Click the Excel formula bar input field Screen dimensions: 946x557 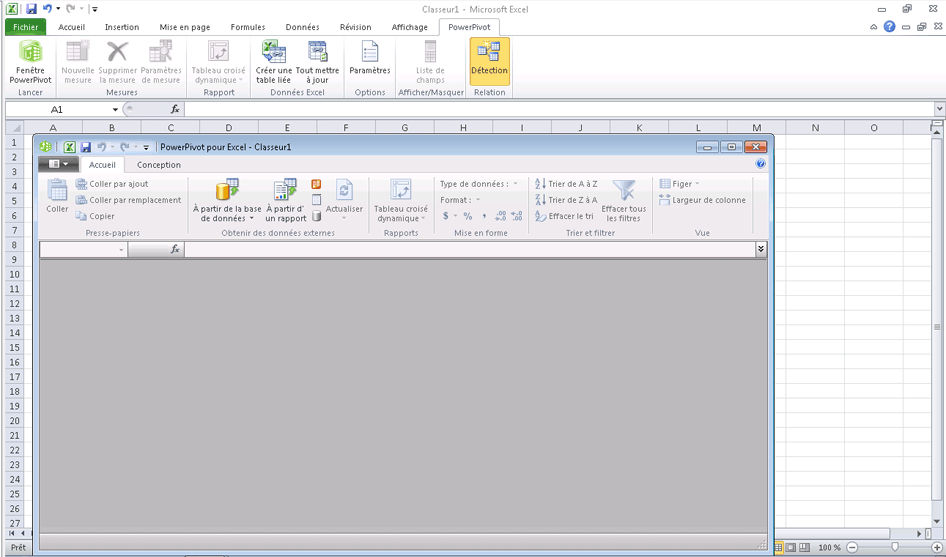(x=560, y=110)
